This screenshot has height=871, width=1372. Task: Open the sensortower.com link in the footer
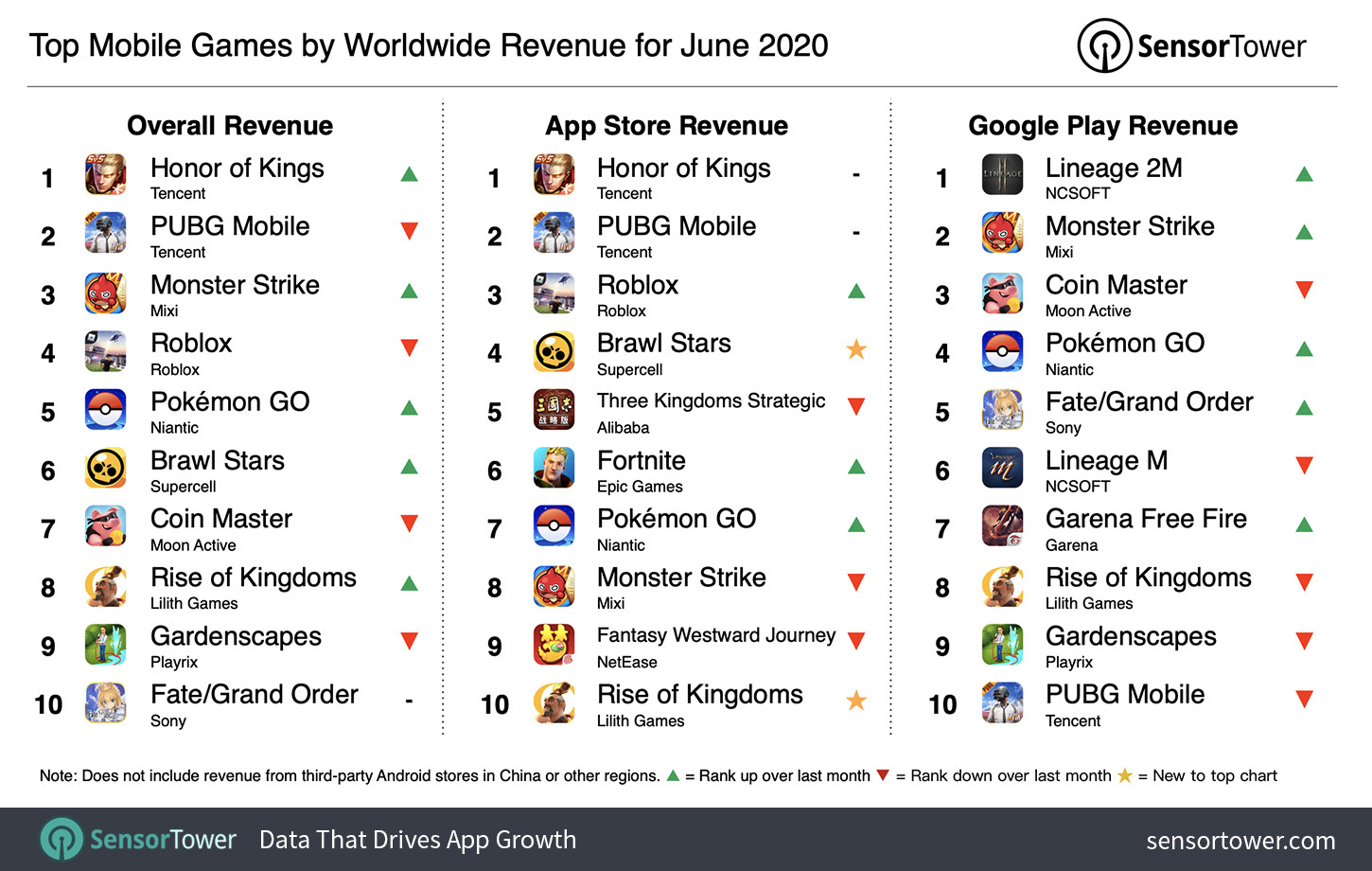[1240, 841]
